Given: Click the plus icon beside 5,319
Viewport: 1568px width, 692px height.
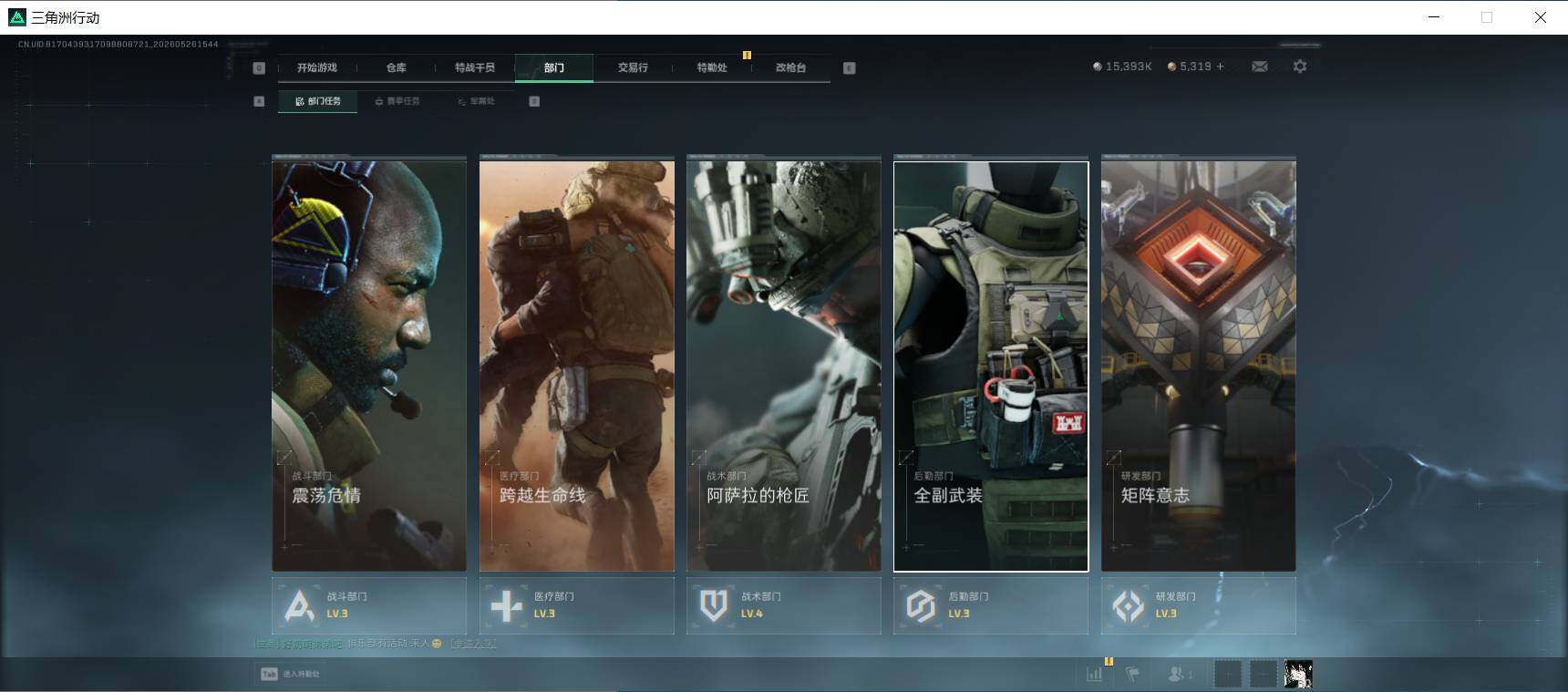Looking at the screenshot, I should 1221,67.
